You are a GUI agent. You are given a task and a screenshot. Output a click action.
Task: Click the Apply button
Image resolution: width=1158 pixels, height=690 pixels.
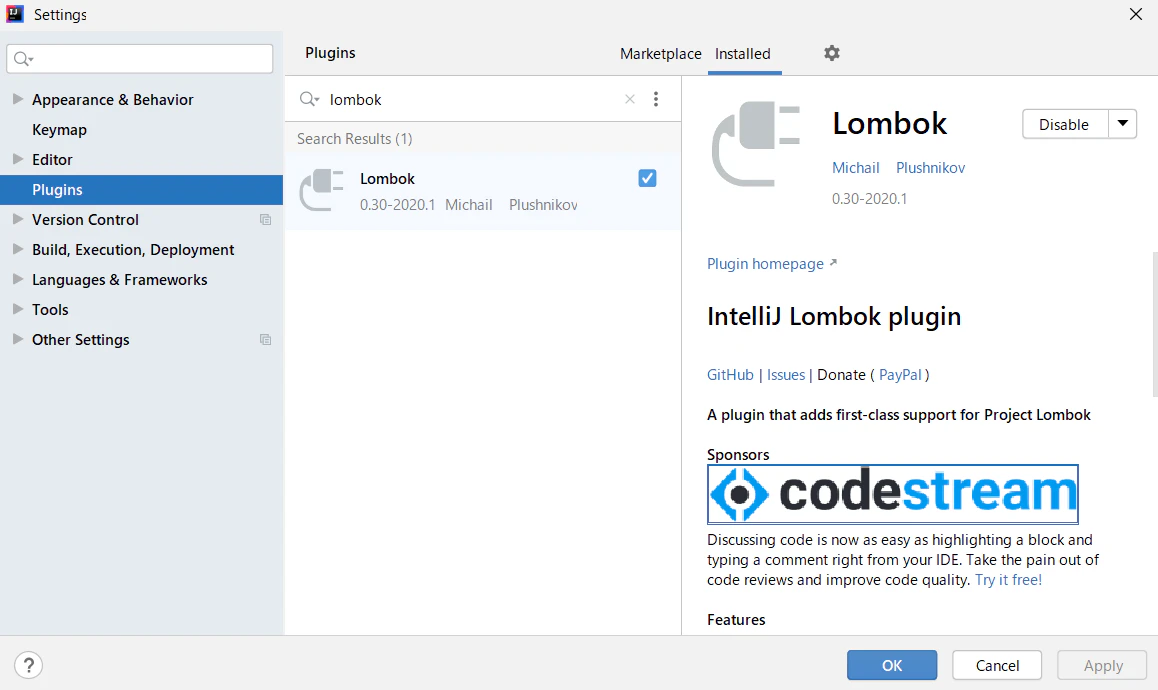tap(1103, 665)
